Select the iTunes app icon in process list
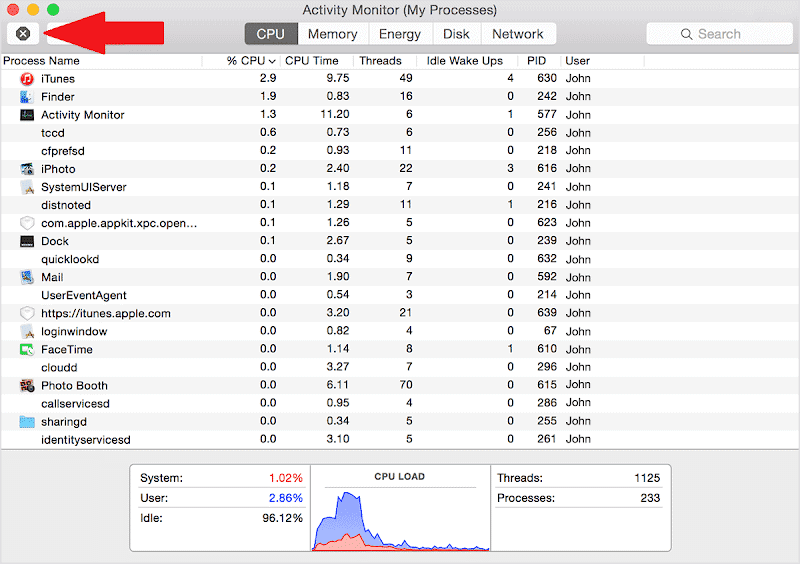800x564 pixels. point(27,79)
